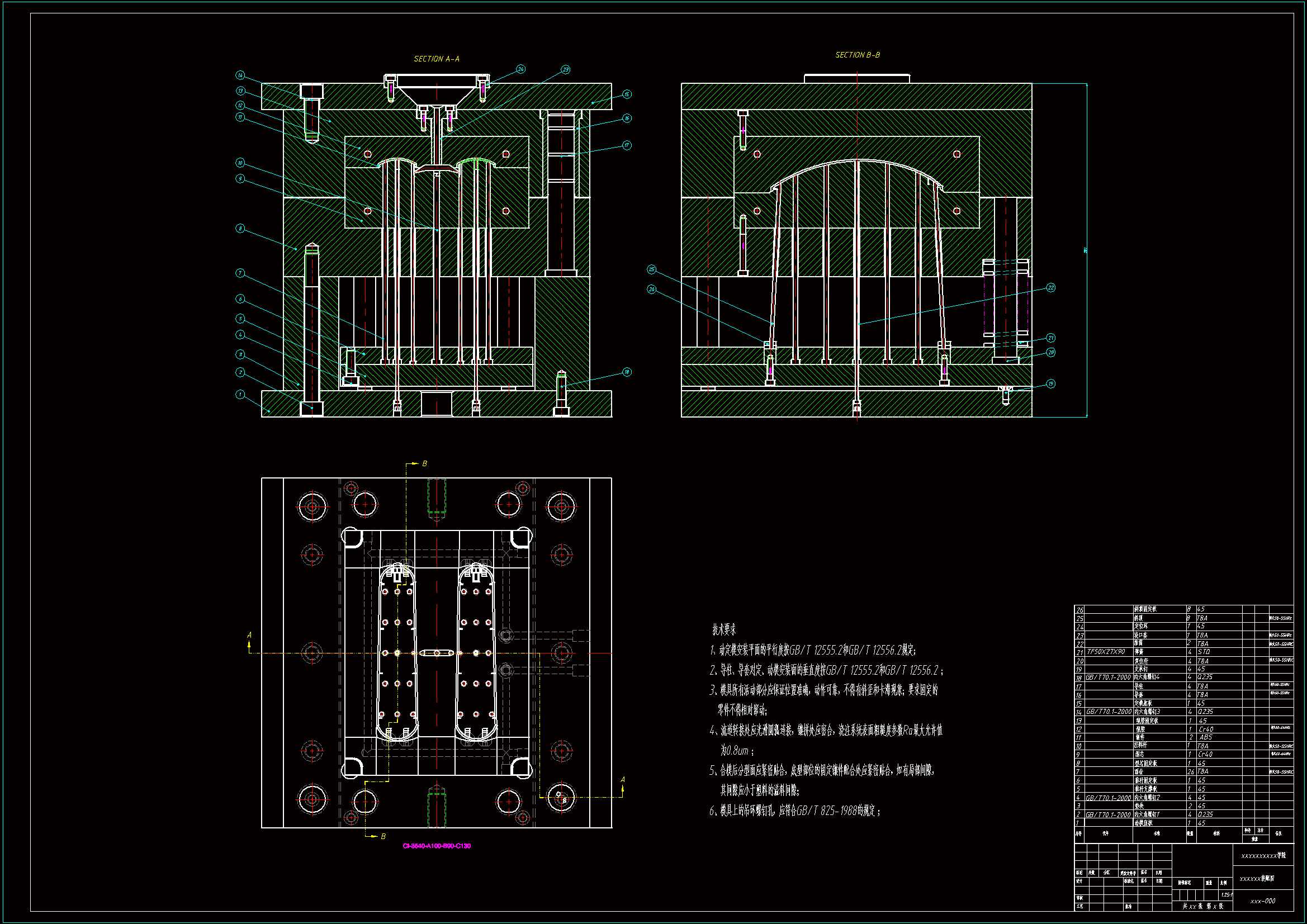Select balloon 23 pointing to sprue bushing
The height and width of the screenshot is (924, 1307).
(565, 69)
